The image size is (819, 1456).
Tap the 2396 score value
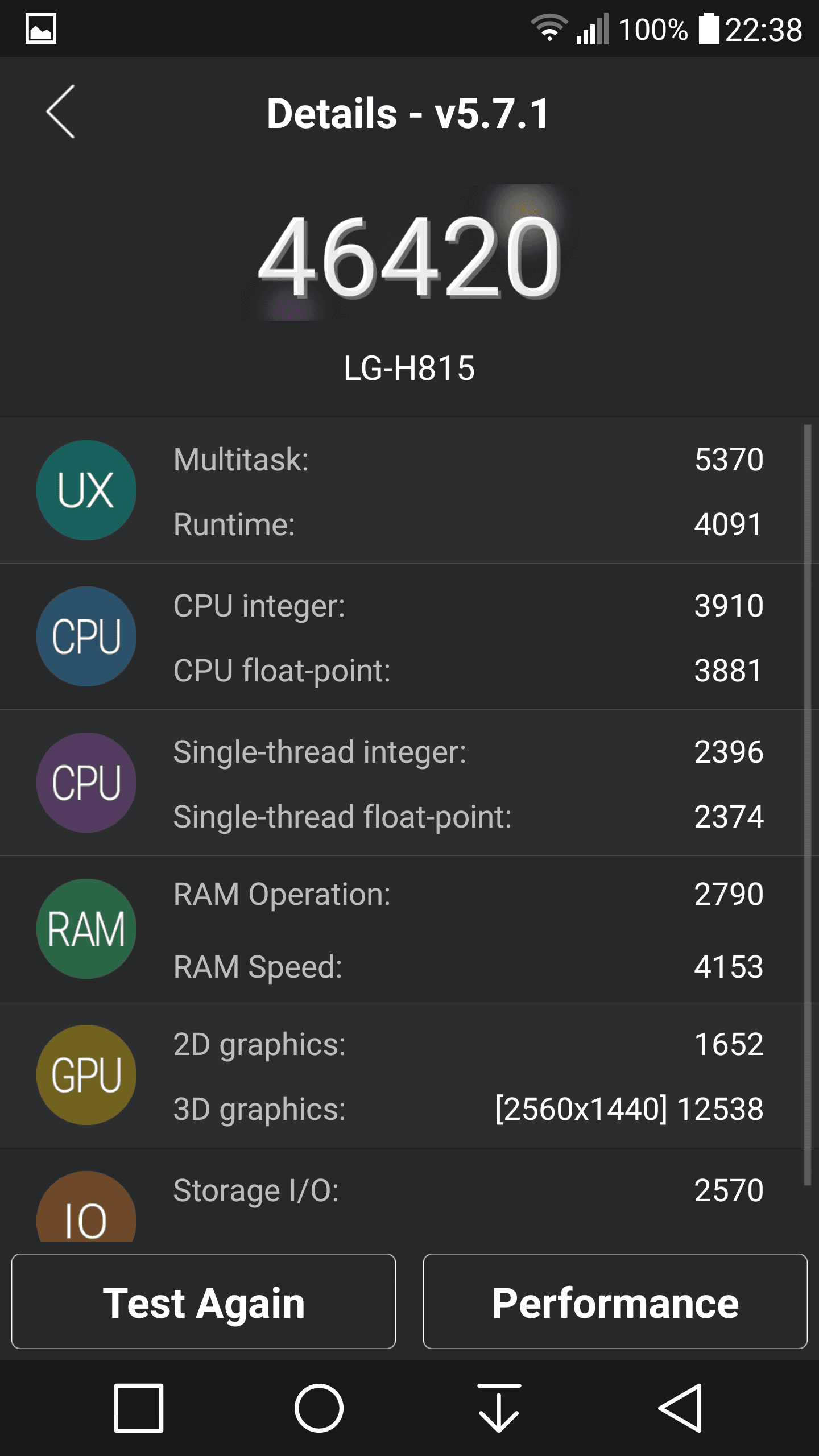(x=729, y=752)
